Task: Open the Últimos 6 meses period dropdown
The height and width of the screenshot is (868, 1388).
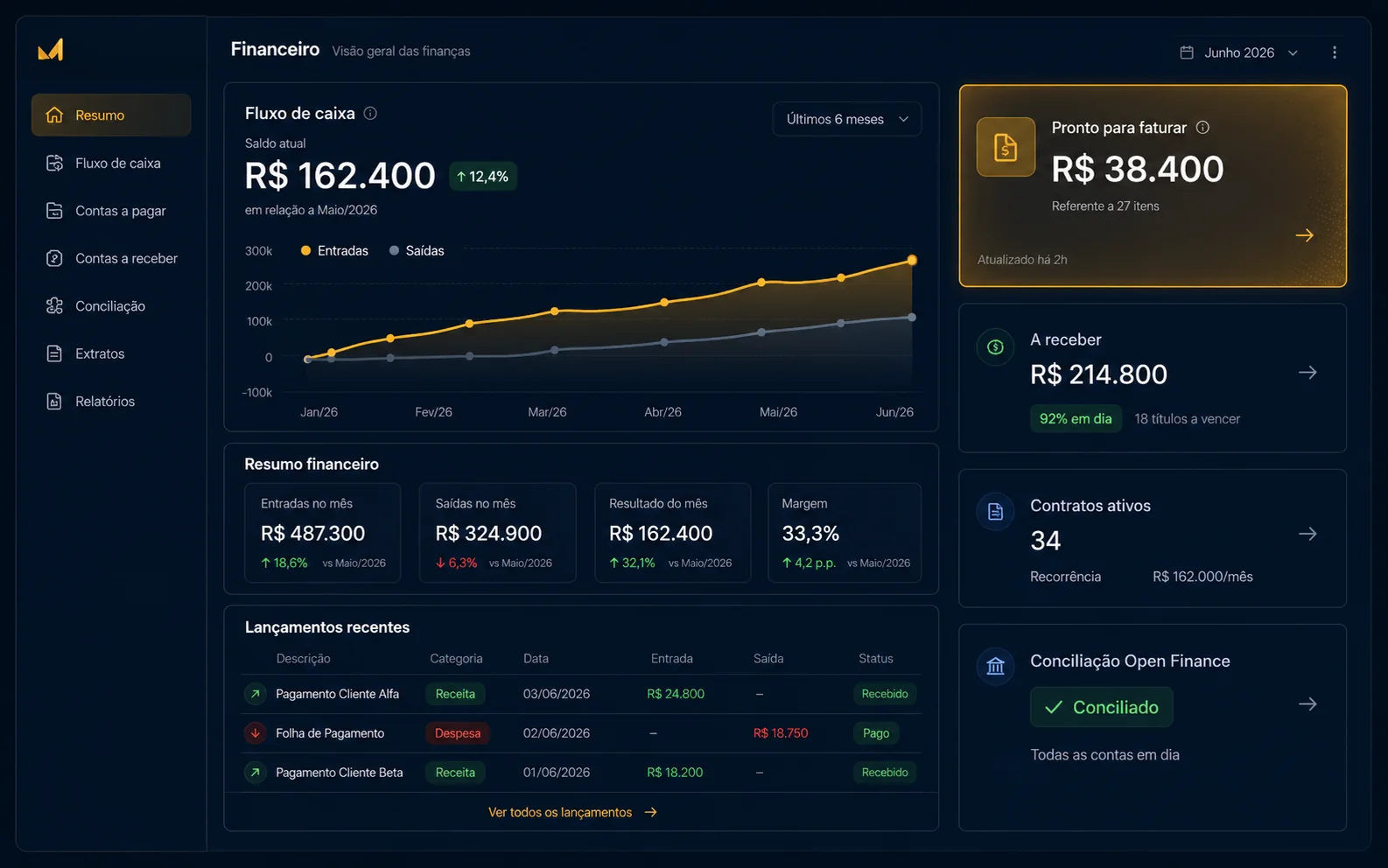Action: click(846, 119)
